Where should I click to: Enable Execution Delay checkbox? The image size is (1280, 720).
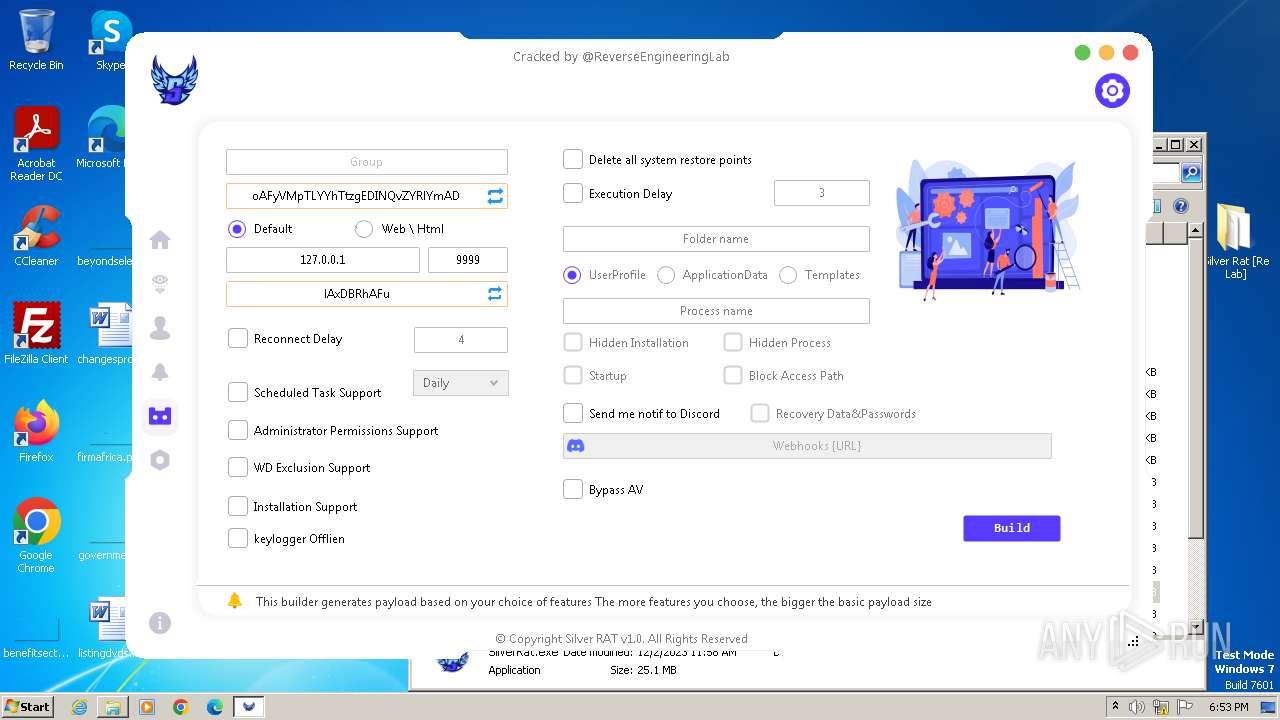(x=573, y=193)
